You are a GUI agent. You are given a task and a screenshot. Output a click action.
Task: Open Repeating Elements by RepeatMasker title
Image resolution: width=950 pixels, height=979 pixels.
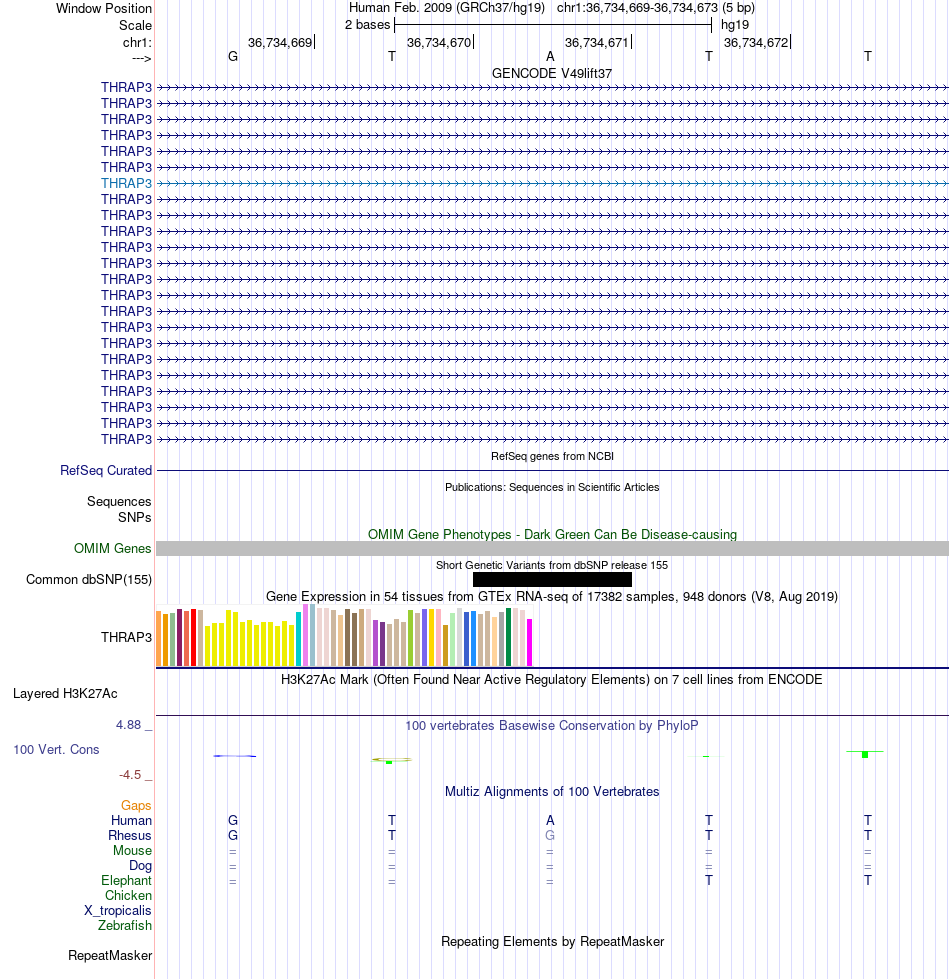(552, 942)
